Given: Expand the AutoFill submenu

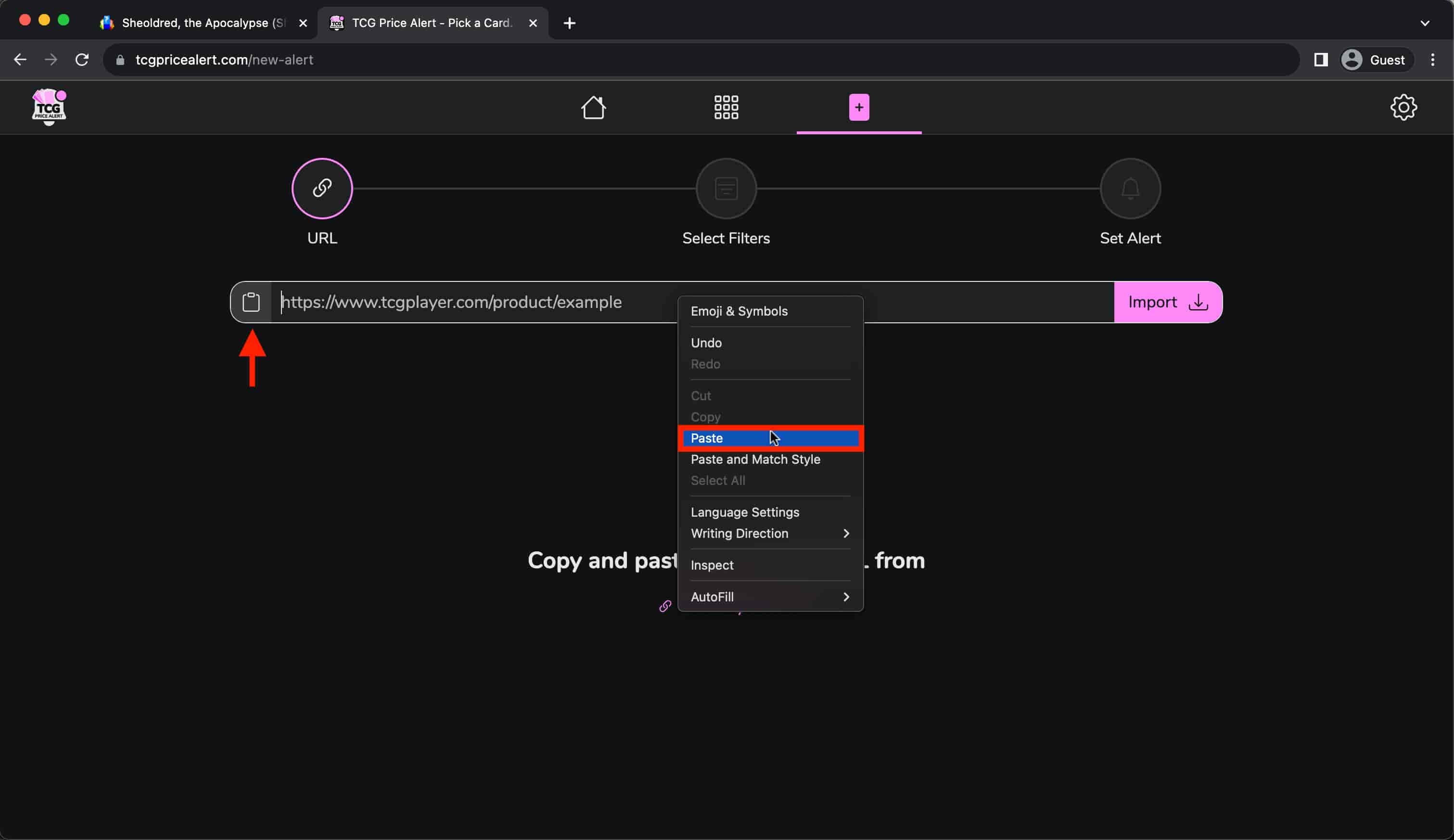Looking at the screenshot, I should pos(770,598).
